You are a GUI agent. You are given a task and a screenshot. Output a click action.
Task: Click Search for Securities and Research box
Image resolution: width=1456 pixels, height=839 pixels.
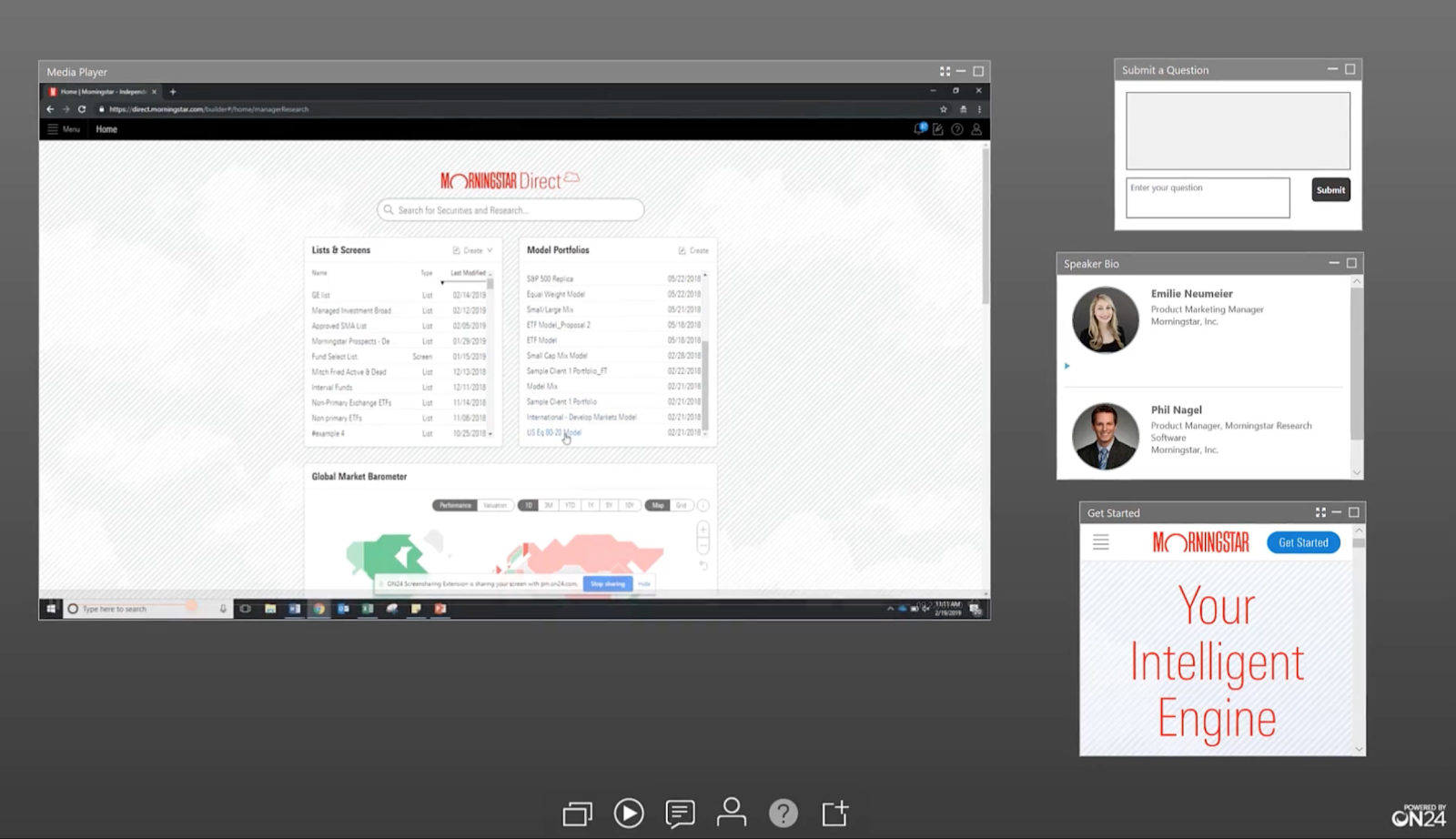[x=511, y=210]
